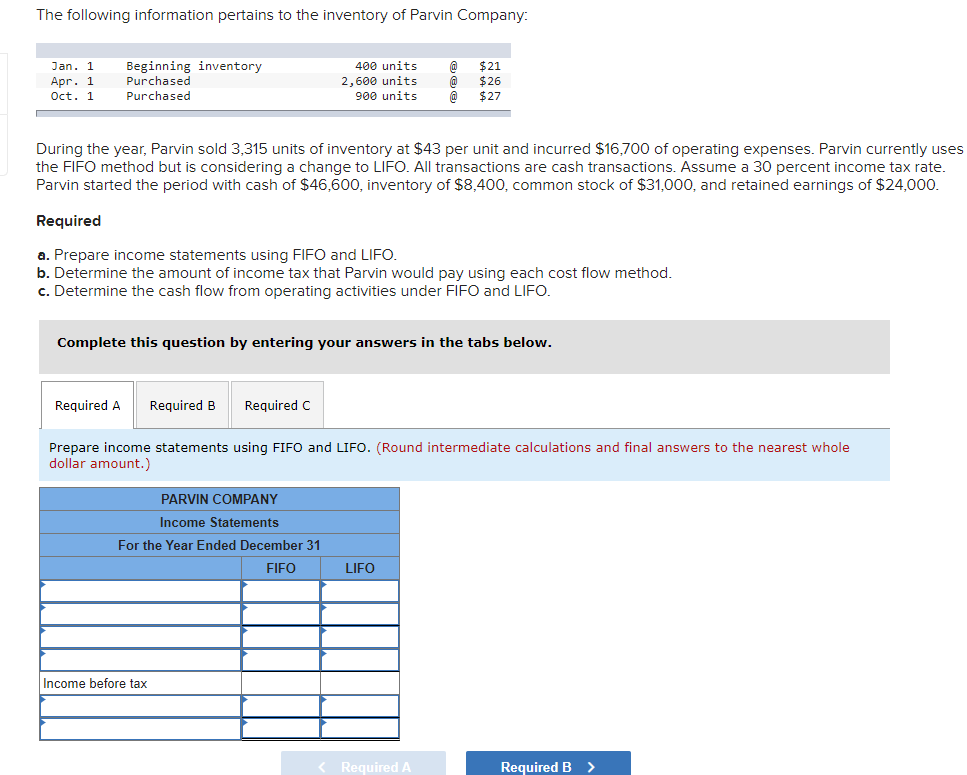
Task: Click the red rounding instruction text
Action: (449, 455)
